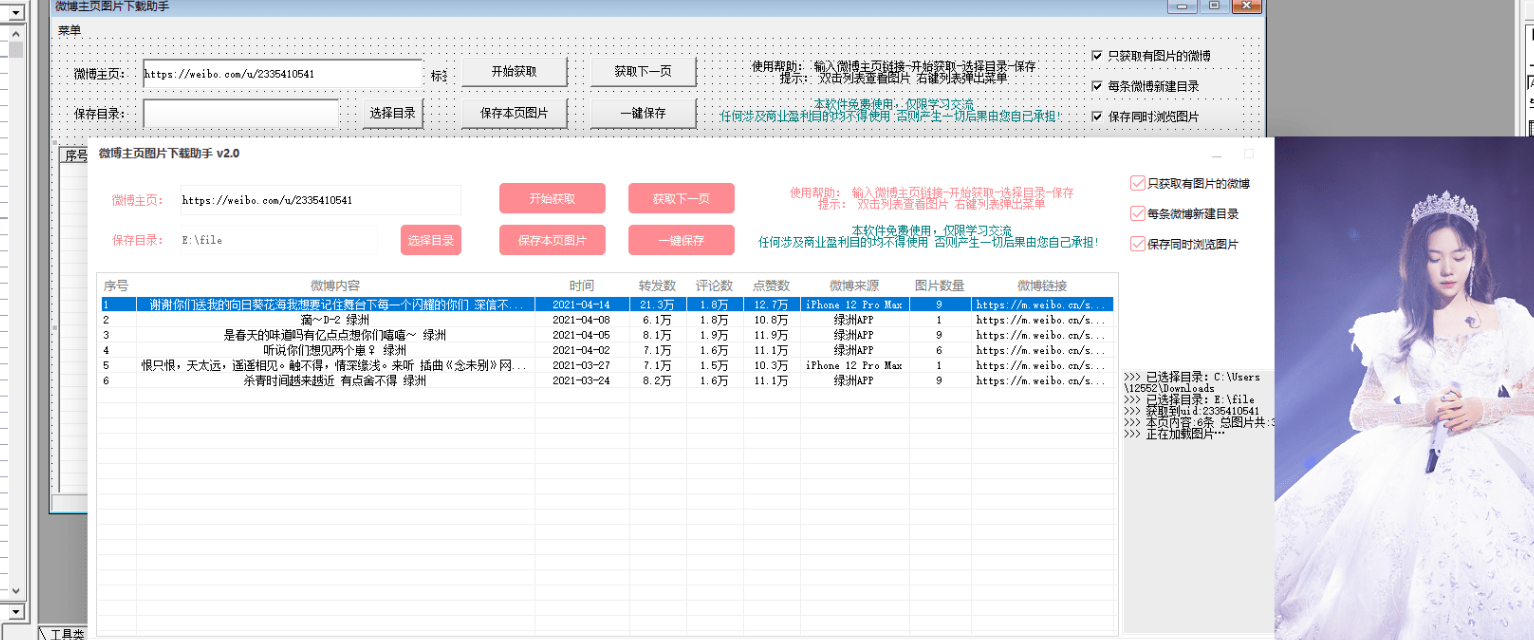Click log line 正在加载图片
1534x640 pixels.
(x=1174, y=434)
